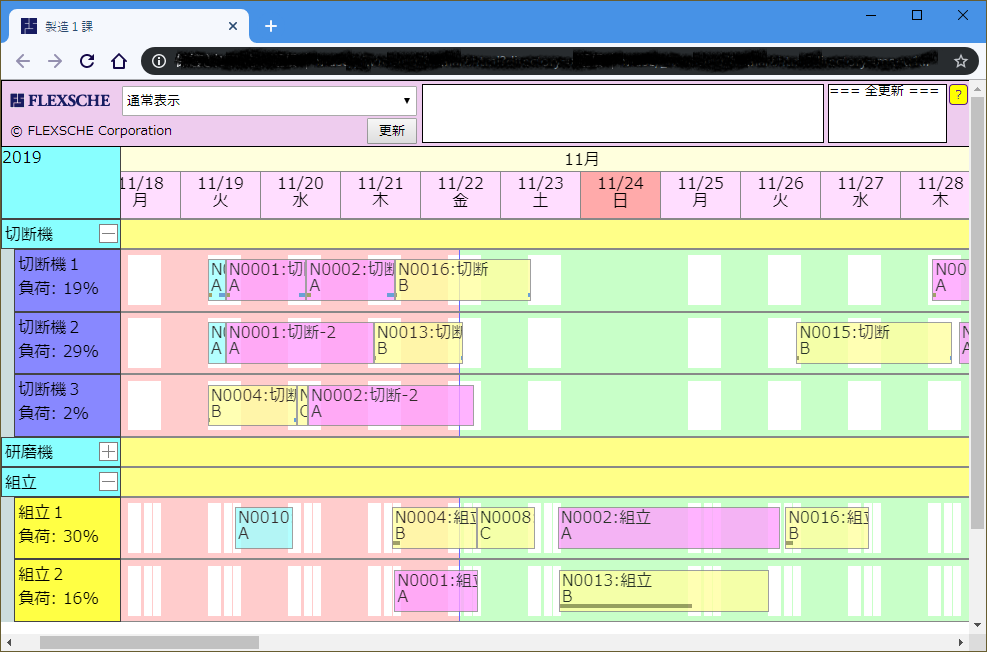Viewport: 987px width, 652px height.
Task: Click the yellow help question mark icon
Action: pyautogui.click(x=957, y=95)
